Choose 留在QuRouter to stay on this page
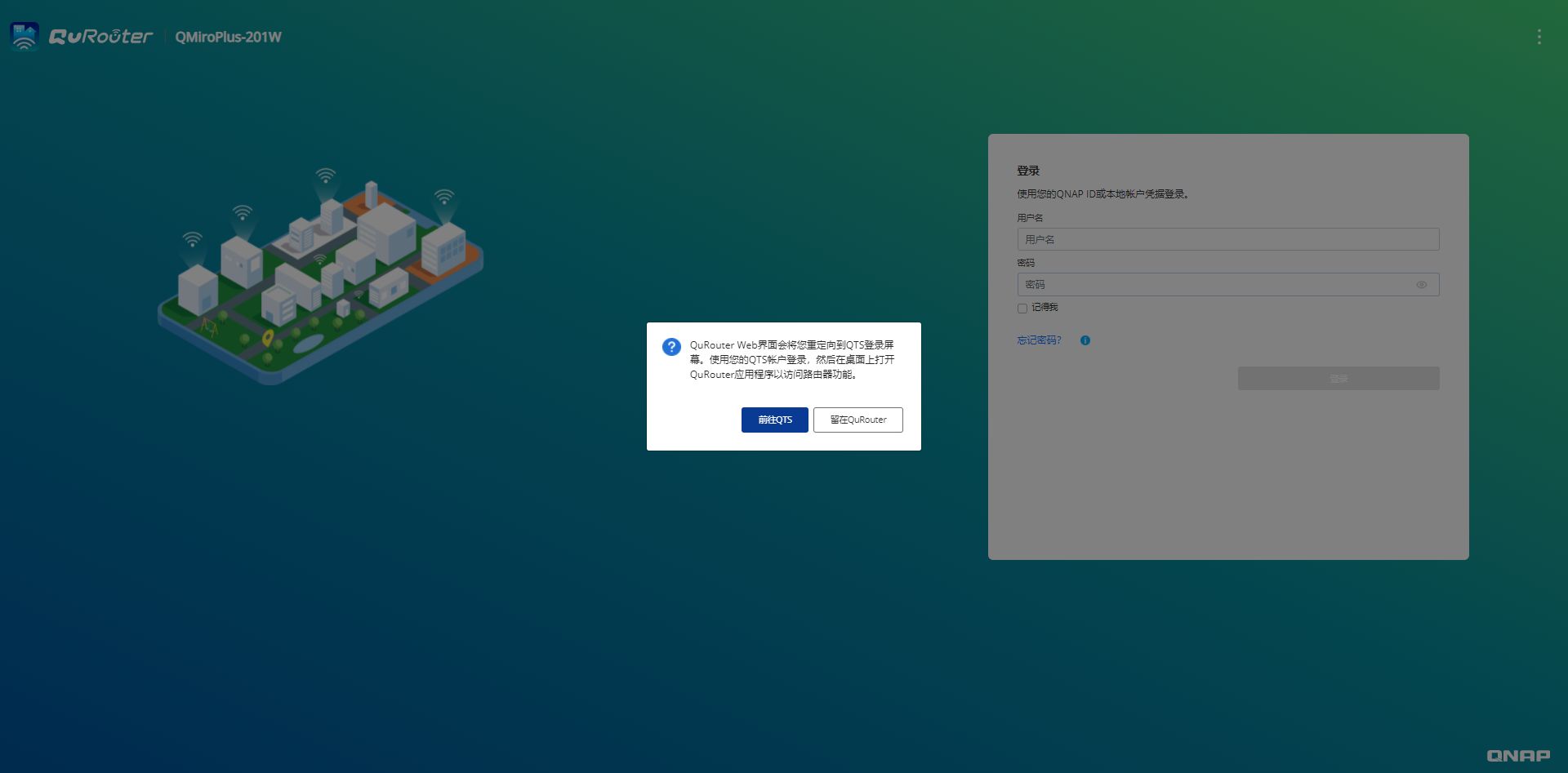 857,420
